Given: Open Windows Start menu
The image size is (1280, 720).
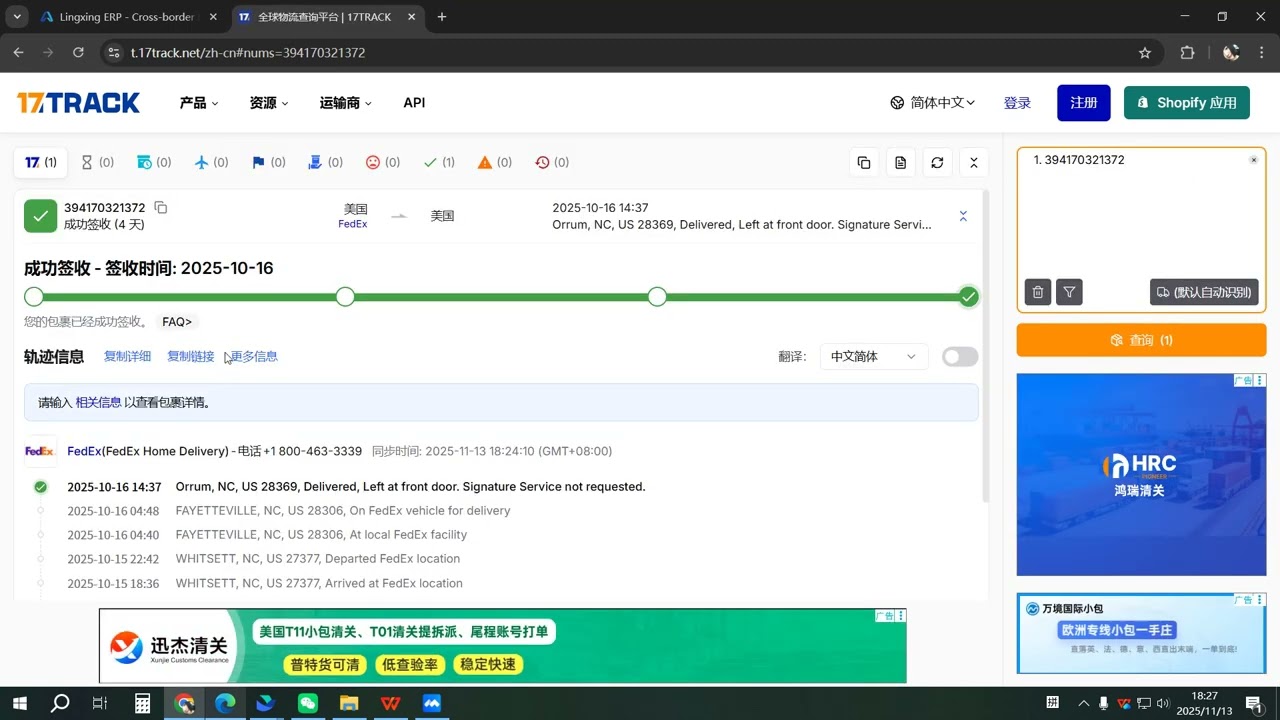Looking at the screenshot, I should click(x=19, y=703).
